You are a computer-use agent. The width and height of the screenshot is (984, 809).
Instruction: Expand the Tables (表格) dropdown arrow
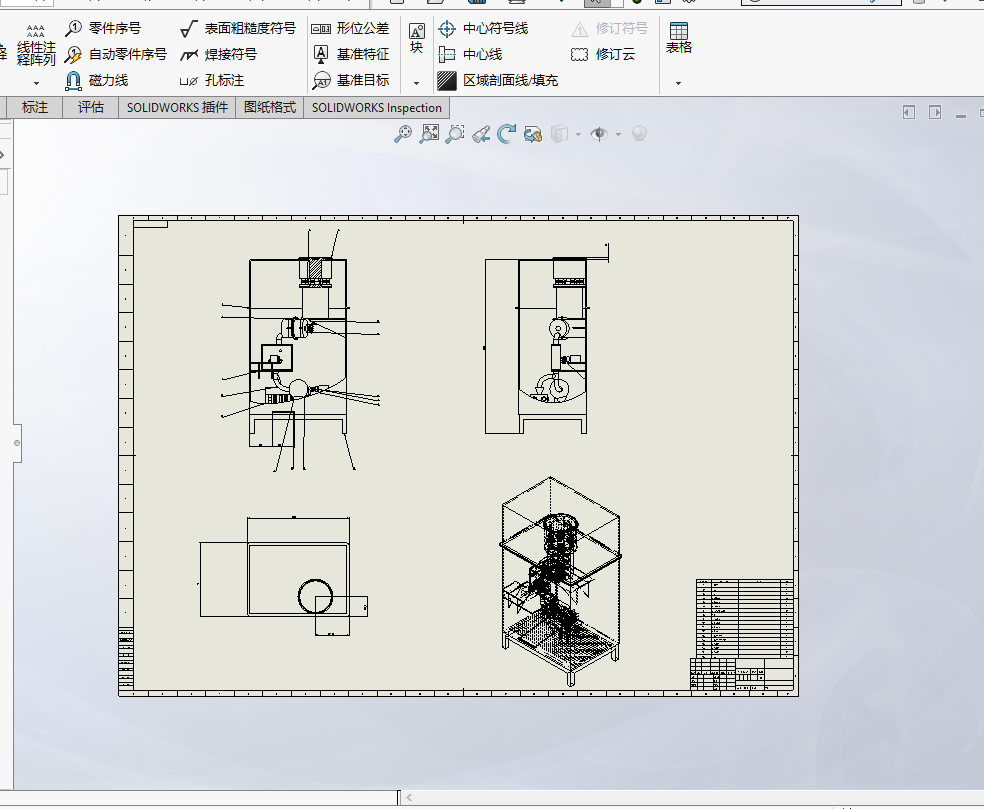click(678, 83)
